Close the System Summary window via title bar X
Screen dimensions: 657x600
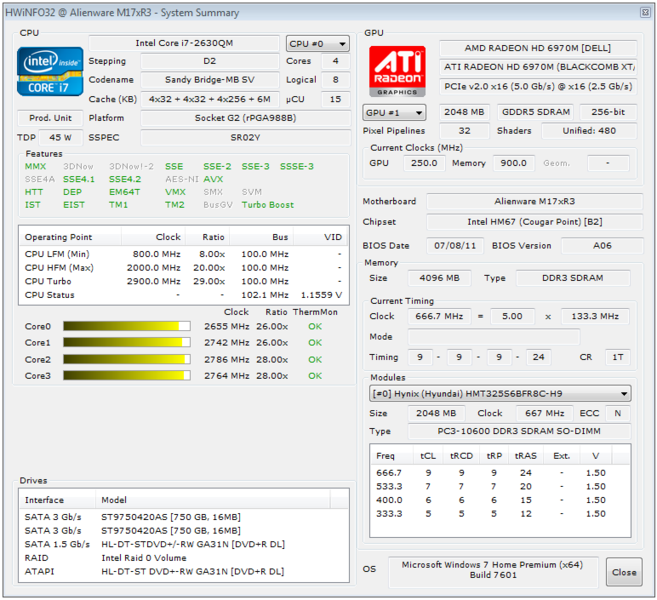pyautogui.click(x=645, y=12)
